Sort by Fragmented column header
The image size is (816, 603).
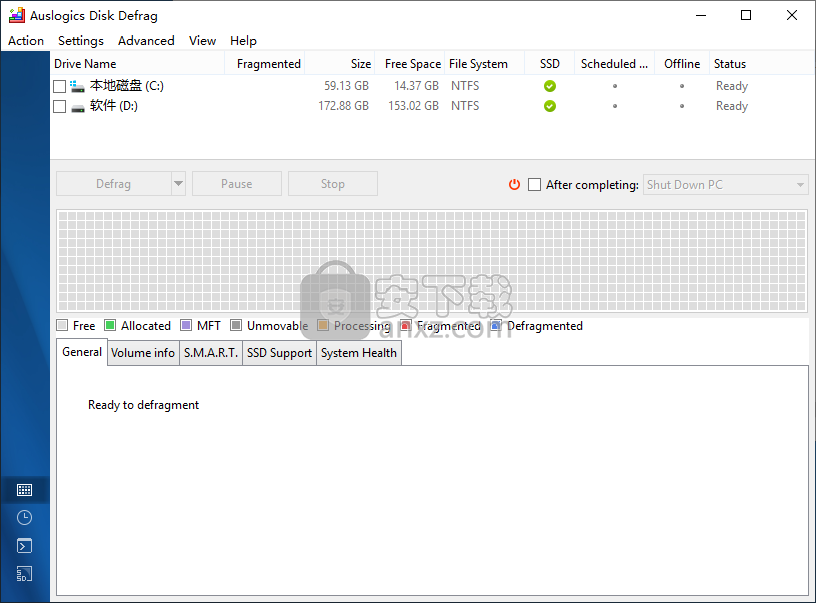(x=265, y=63)
